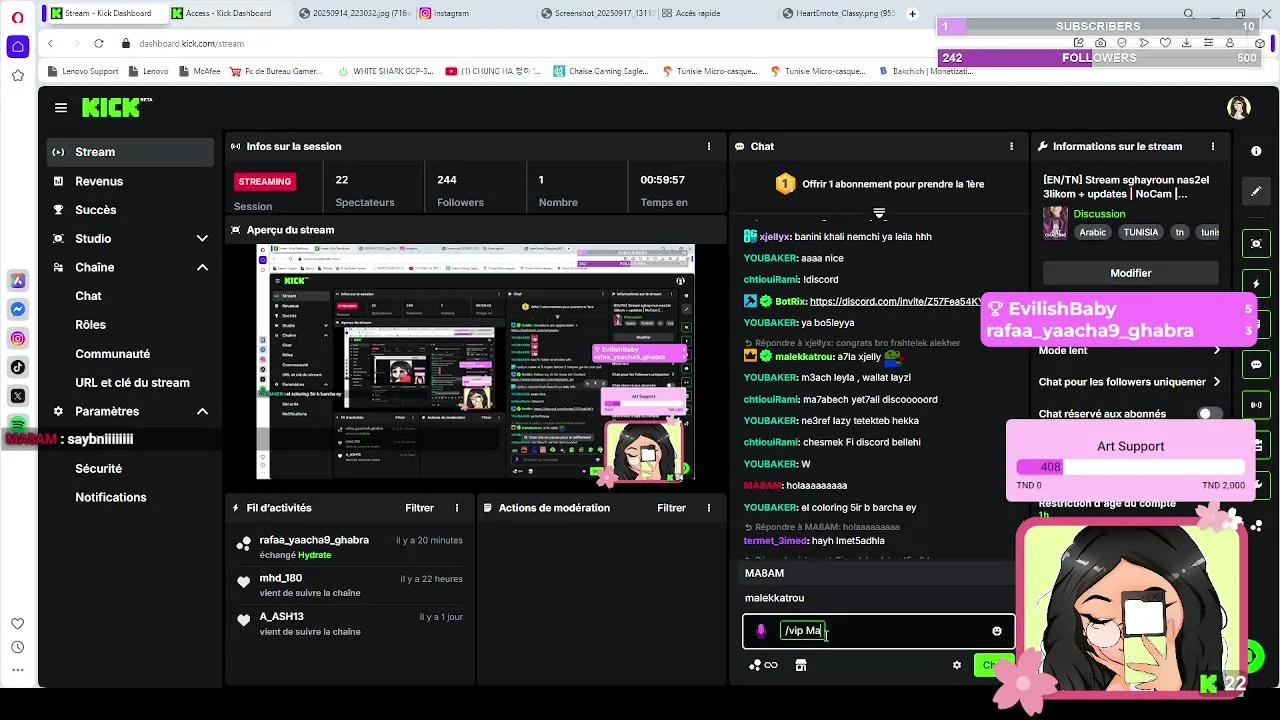The image size is (1280, 720).
Task: Click the chat bubble icon in right rail
Action: pos(1257,365)
